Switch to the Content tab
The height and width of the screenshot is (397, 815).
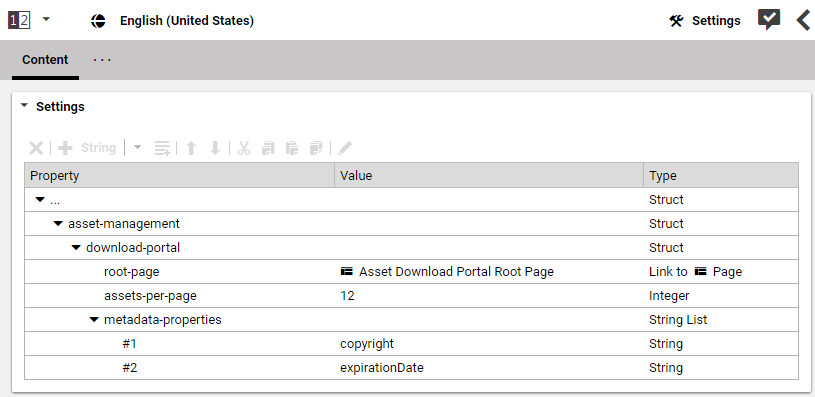pos(45,60)
